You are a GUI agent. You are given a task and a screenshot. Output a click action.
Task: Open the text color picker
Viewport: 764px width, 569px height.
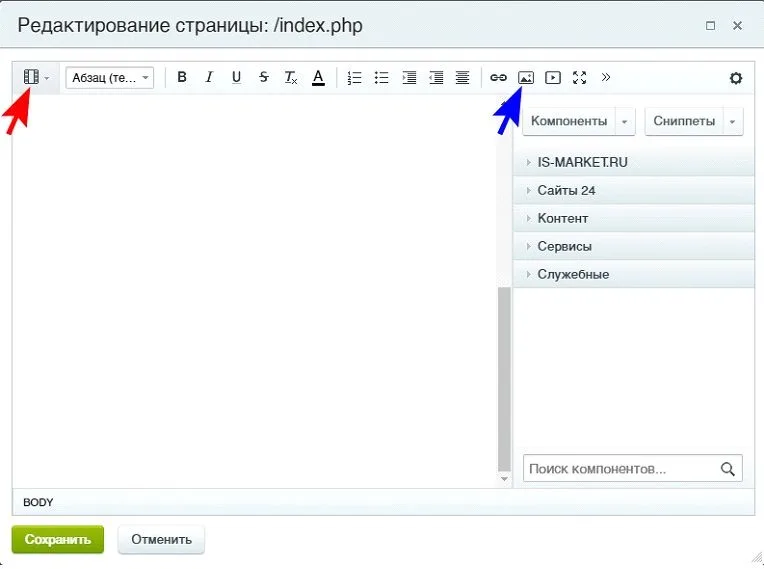tap(318, 77)
